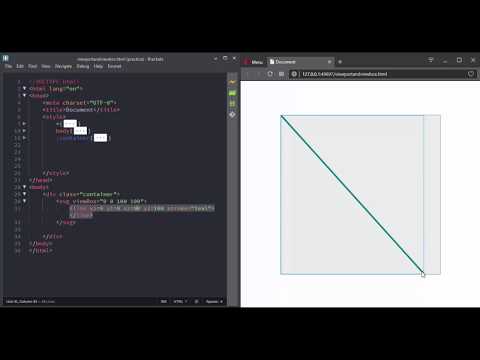This screenshot has width=480, height=360.
Task: Click the title Document line in editor
Action: coord(81,110)
